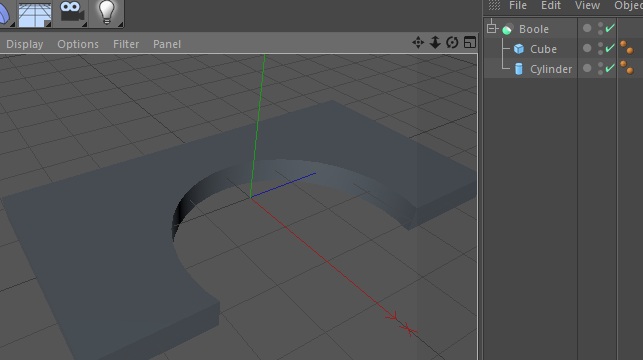The width and height of the screenshot is (643, 360).
Task: Open the viewport Display menu
Action: point(25,44)
